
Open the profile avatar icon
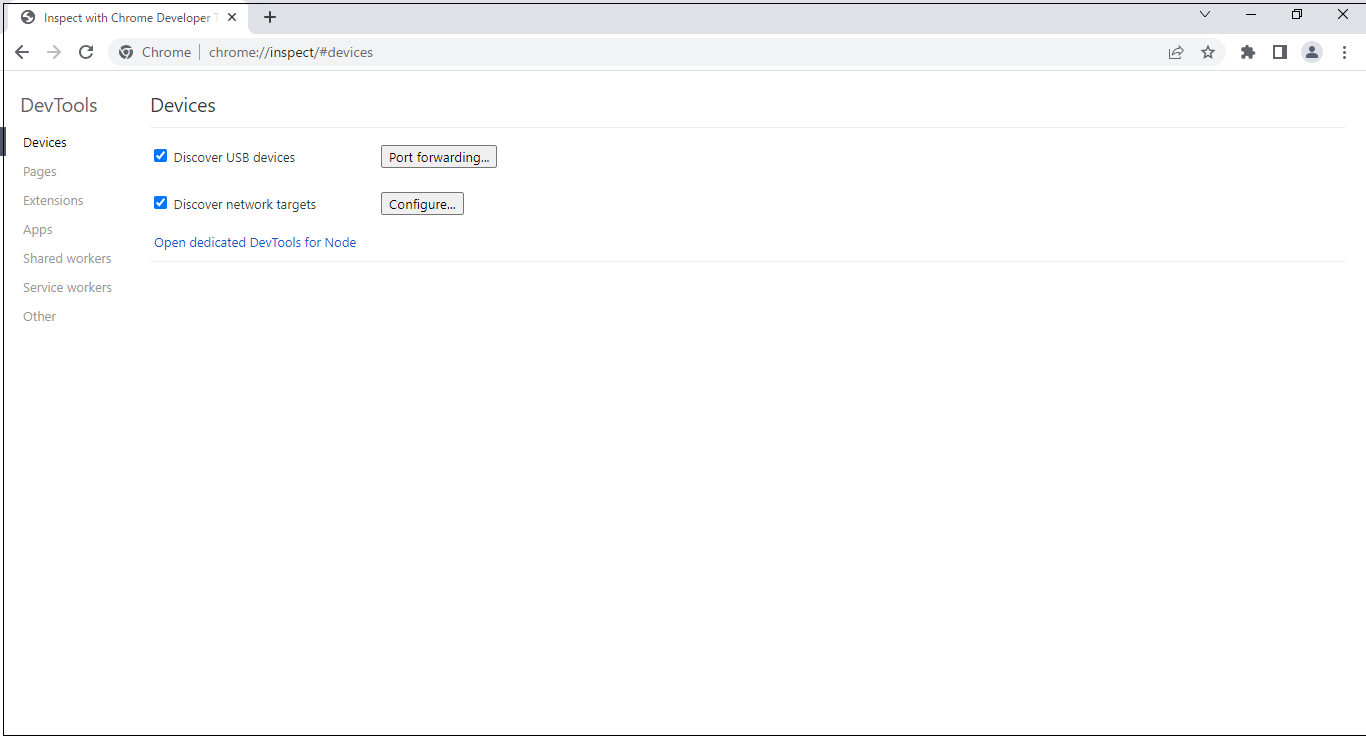click(1311, 52)
